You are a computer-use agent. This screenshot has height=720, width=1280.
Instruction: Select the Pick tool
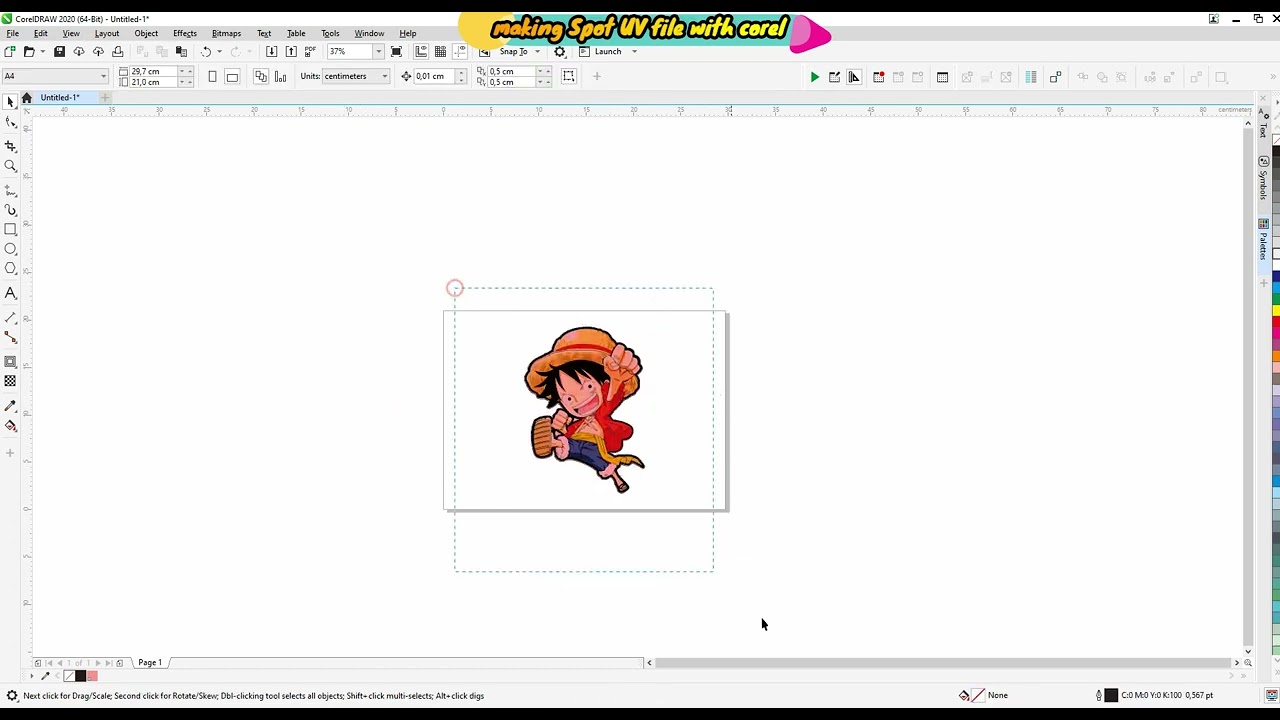click(10, 102)
